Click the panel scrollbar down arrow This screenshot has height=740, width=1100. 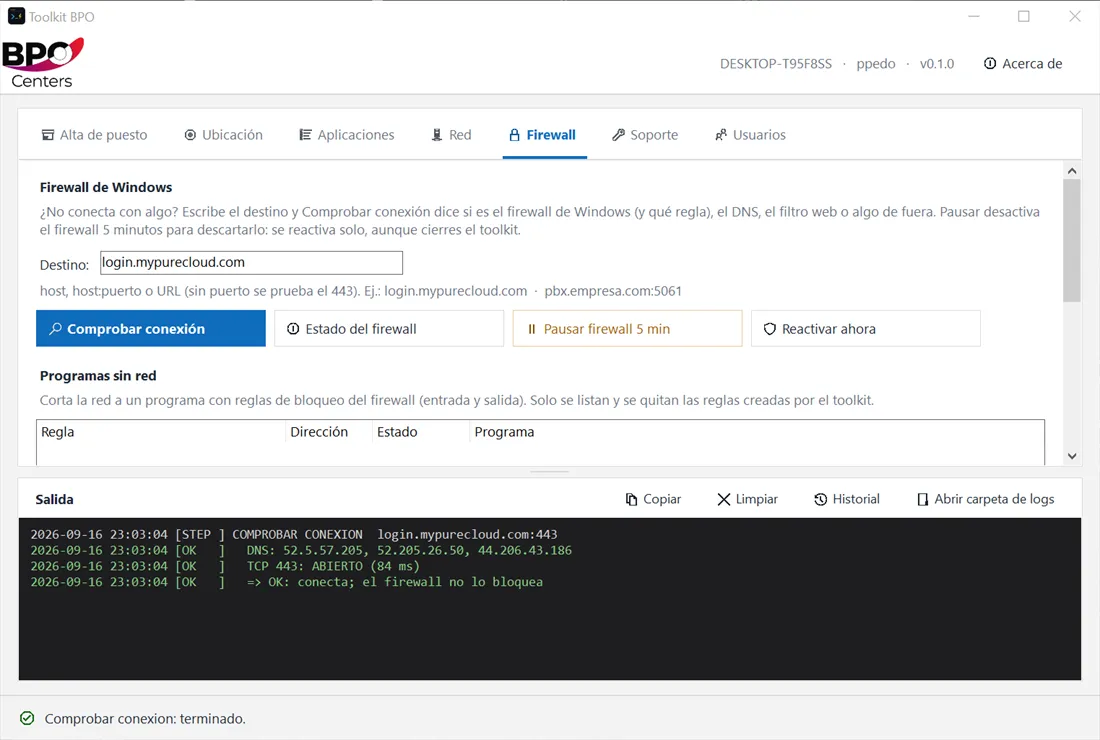pos(1072,456)
